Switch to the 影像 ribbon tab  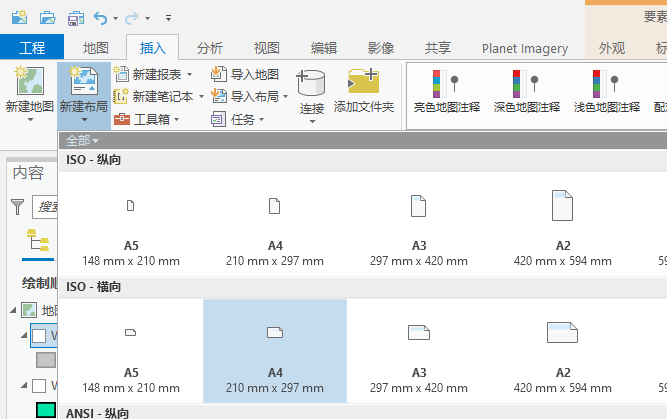coord(381,48)
